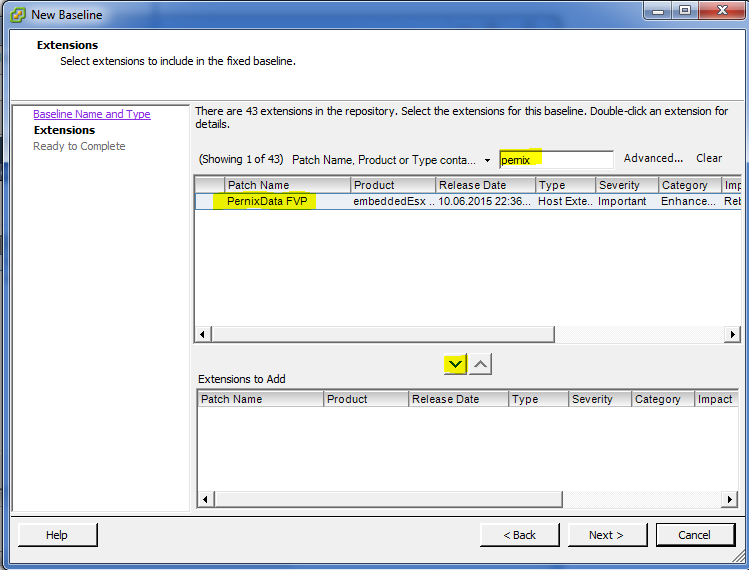Image resolution: width=749 pixels, height=570 pixels.
Task: Sort upper list by Product column
Action: [x=393, y=185]
